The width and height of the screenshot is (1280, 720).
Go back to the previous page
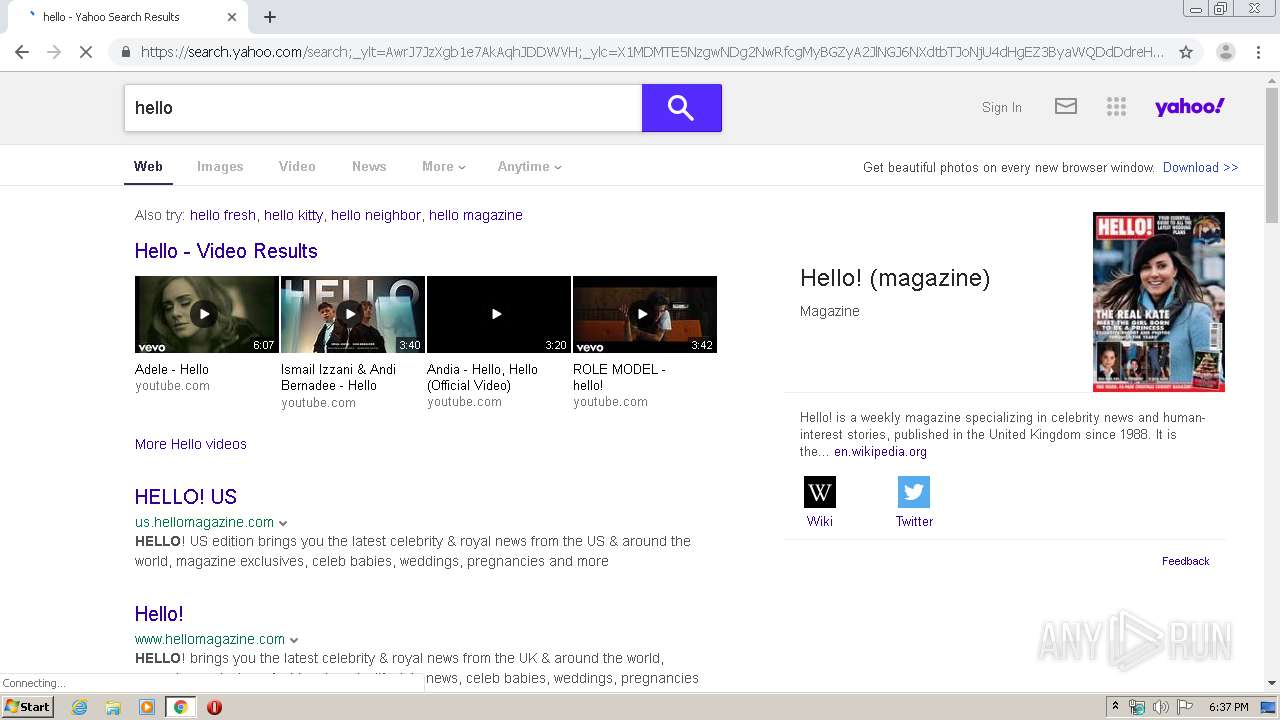(22, 52)
